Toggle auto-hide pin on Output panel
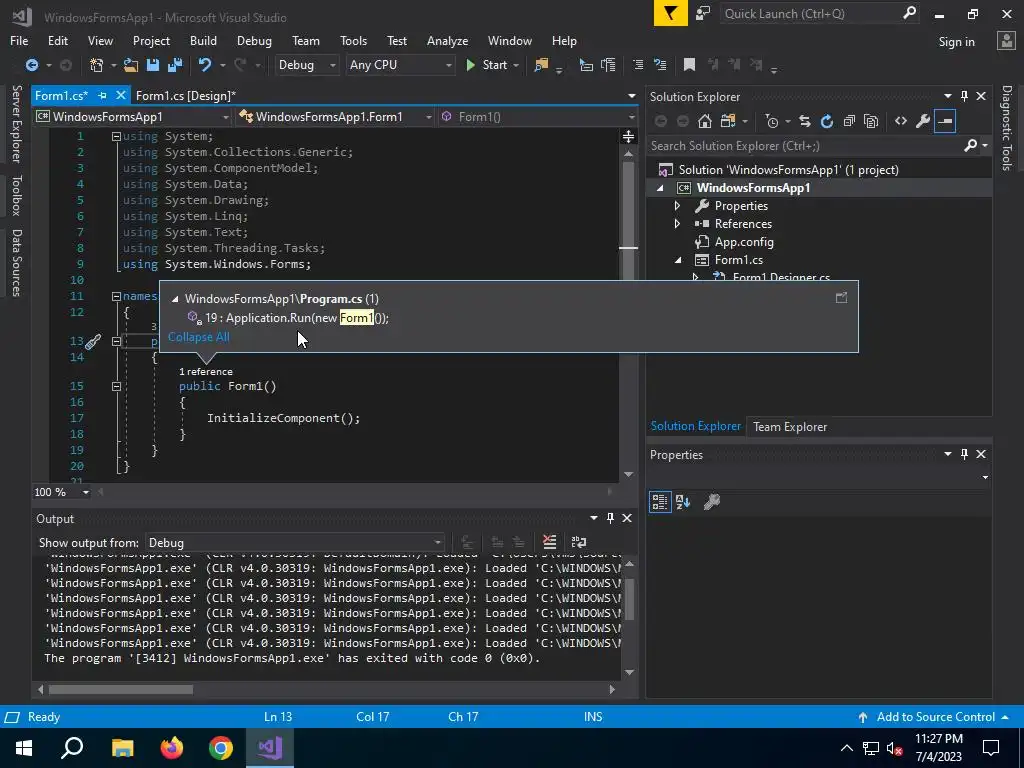1024x768 pixels. [x=610, y=518]
